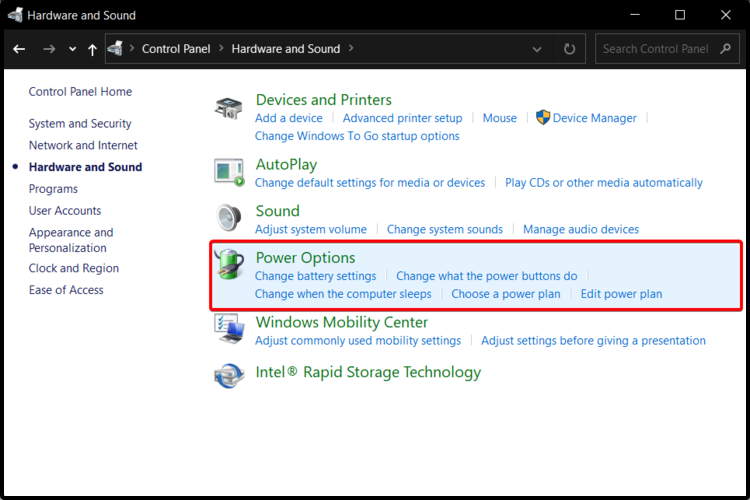Expand the chevron before Control Panel breadcrumb
This screenshot has width=750, height=500.
click(x=132, y=48)
